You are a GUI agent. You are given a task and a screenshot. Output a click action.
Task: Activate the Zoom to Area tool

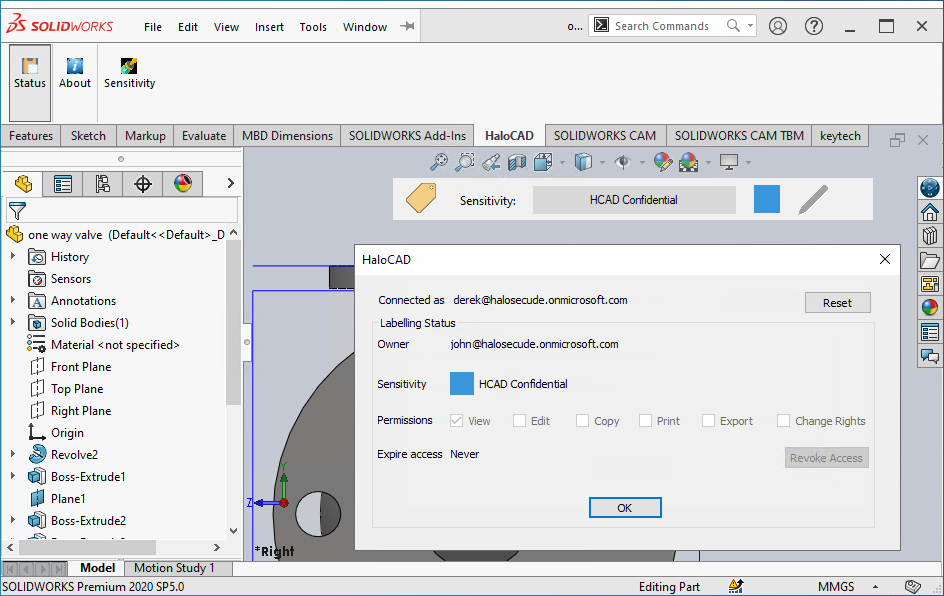click(465, 161)
